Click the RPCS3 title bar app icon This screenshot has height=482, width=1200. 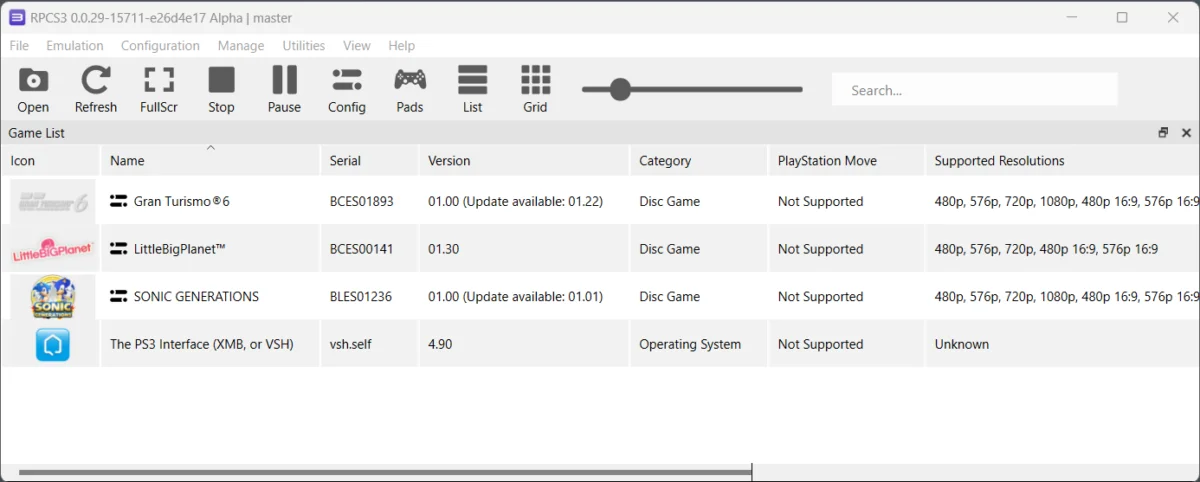17,17
